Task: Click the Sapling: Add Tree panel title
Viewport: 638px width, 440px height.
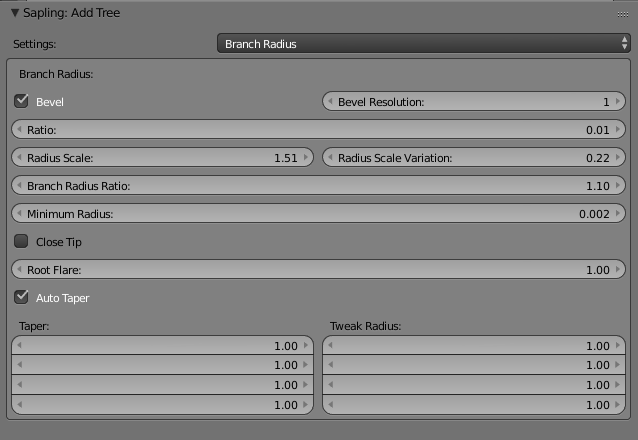Action: click(71, 13)
